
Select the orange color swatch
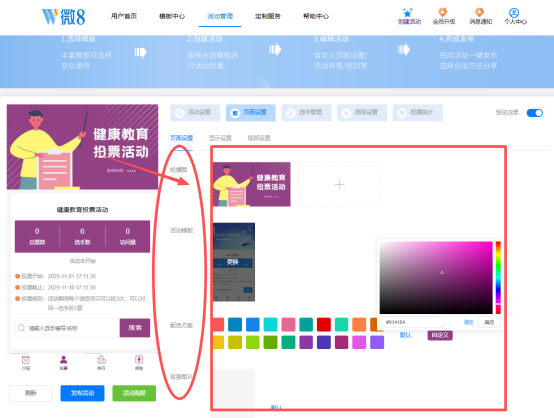(359, 324)
